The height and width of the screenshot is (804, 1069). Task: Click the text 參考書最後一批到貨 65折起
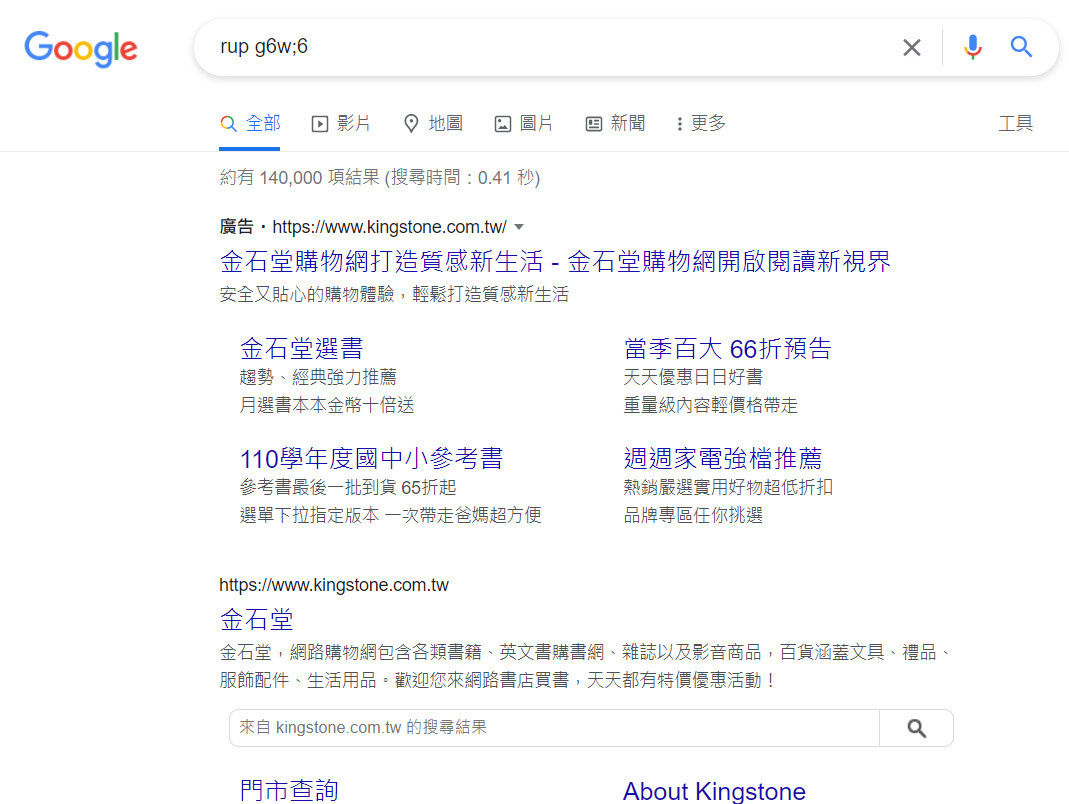(x=348, y=488)
